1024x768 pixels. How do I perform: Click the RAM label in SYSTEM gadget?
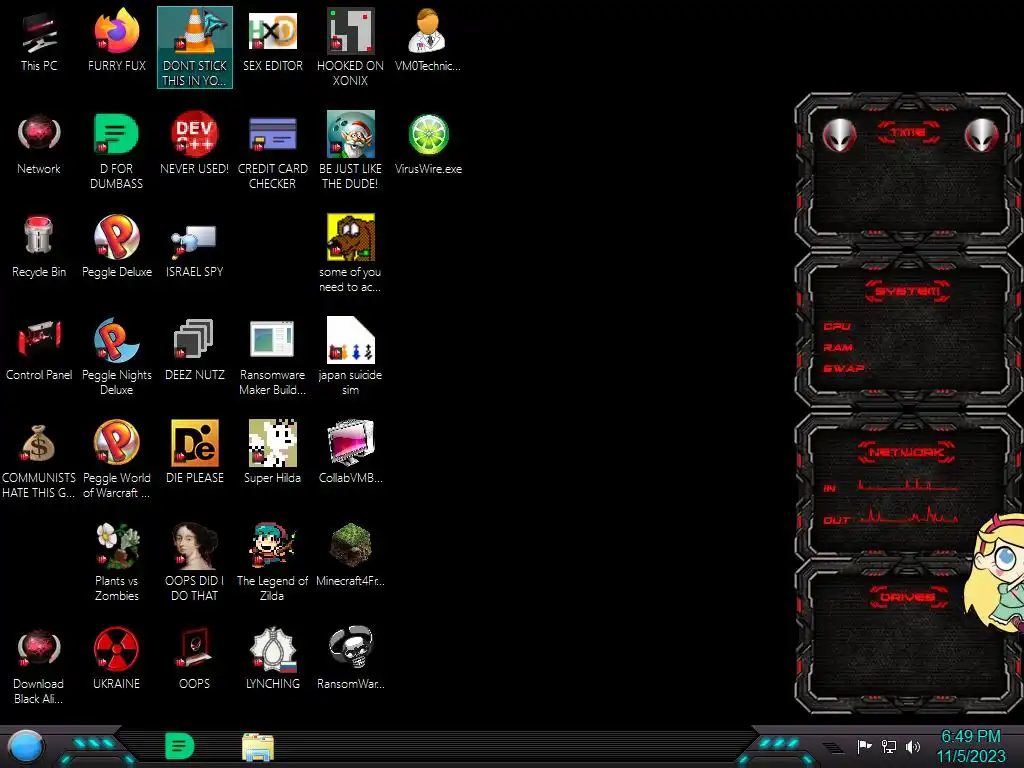(x=838, y=347)
